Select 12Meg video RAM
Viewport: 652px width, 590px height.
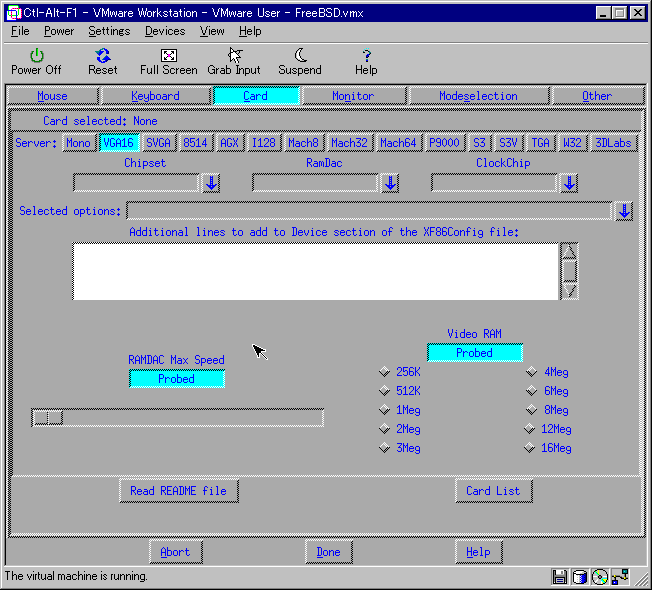(547, 429)
